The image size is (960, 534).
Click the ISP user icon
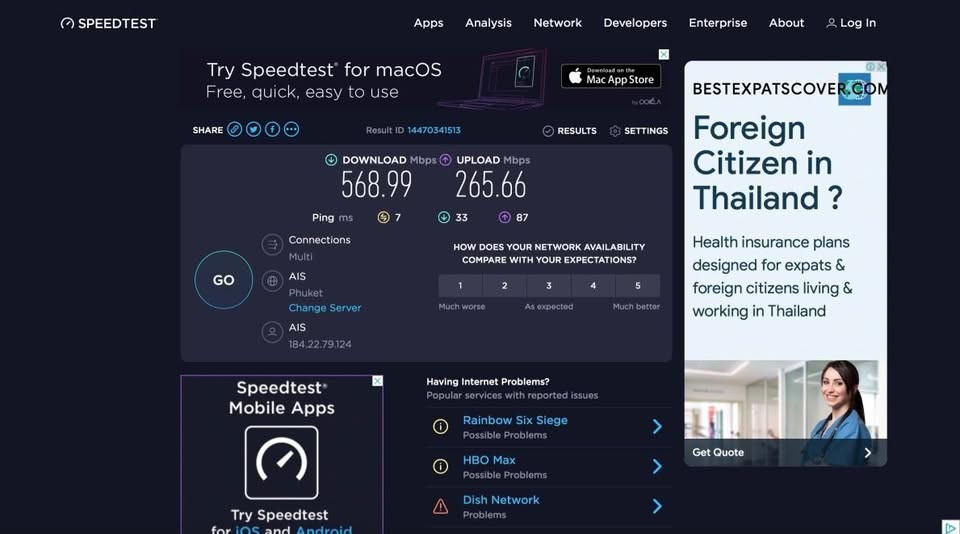tap(272, 332)
